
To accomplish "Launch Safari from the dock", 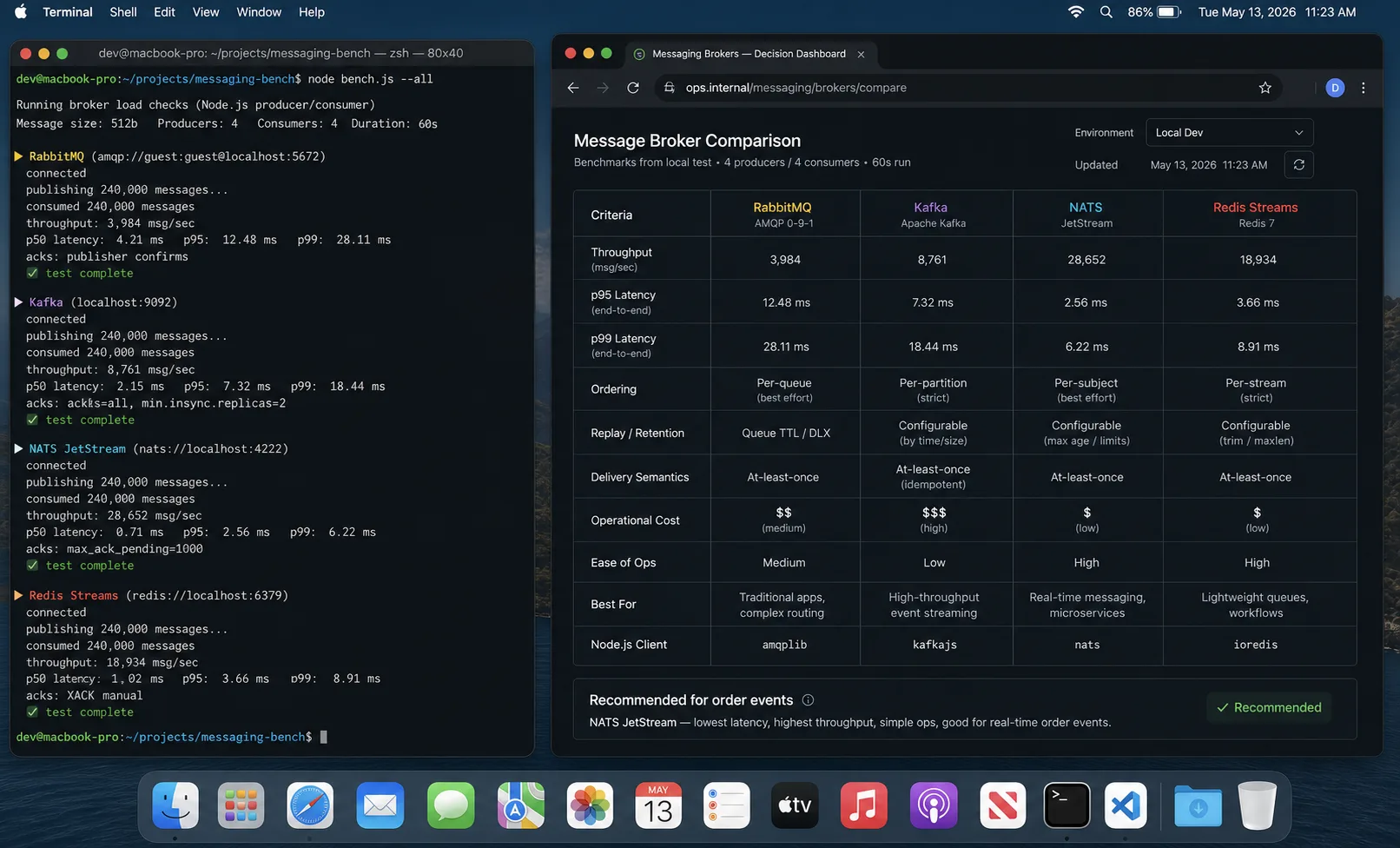I will pos(310,805).
